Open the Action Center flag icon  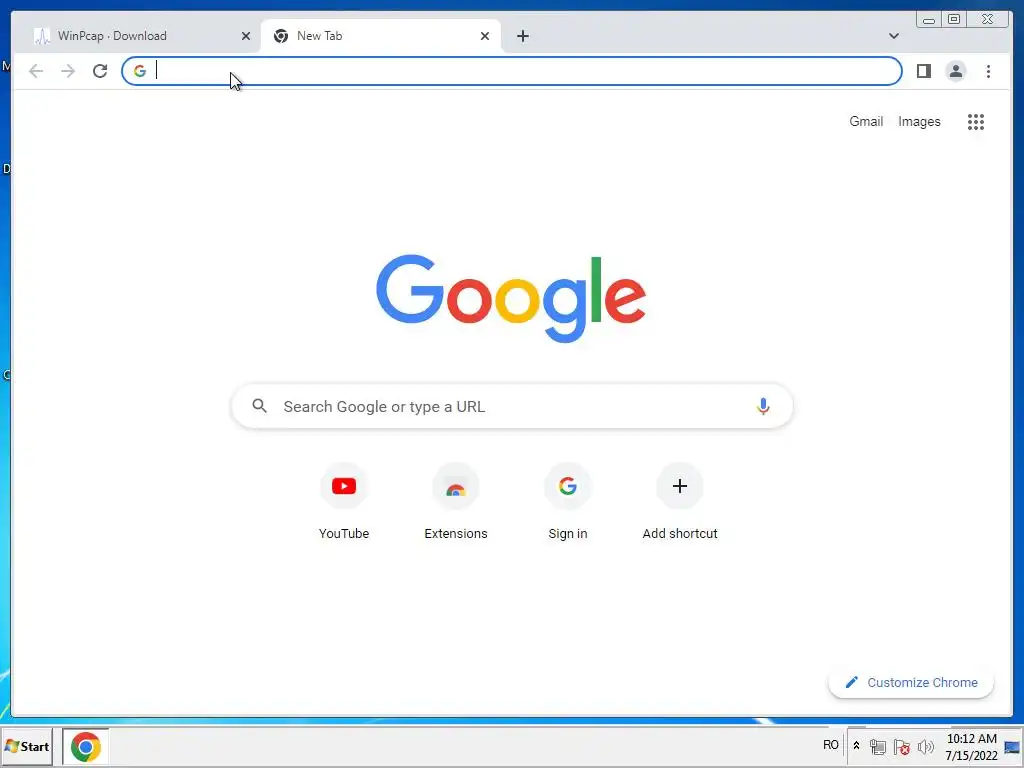pos(902,746)
